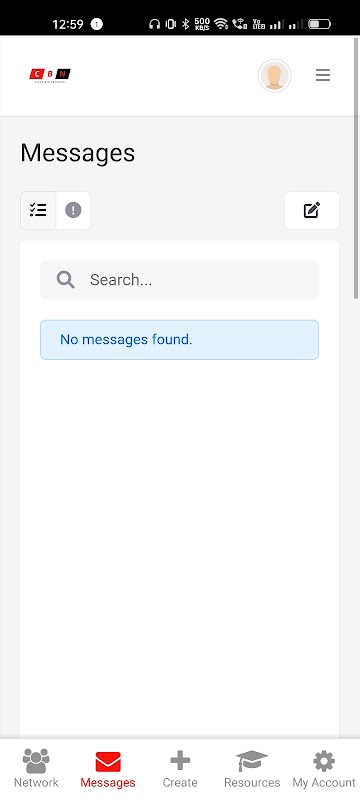Open the hamburger menu
Image resolution: width=360 pixels, height=800 pixels.
click(323, 76)
